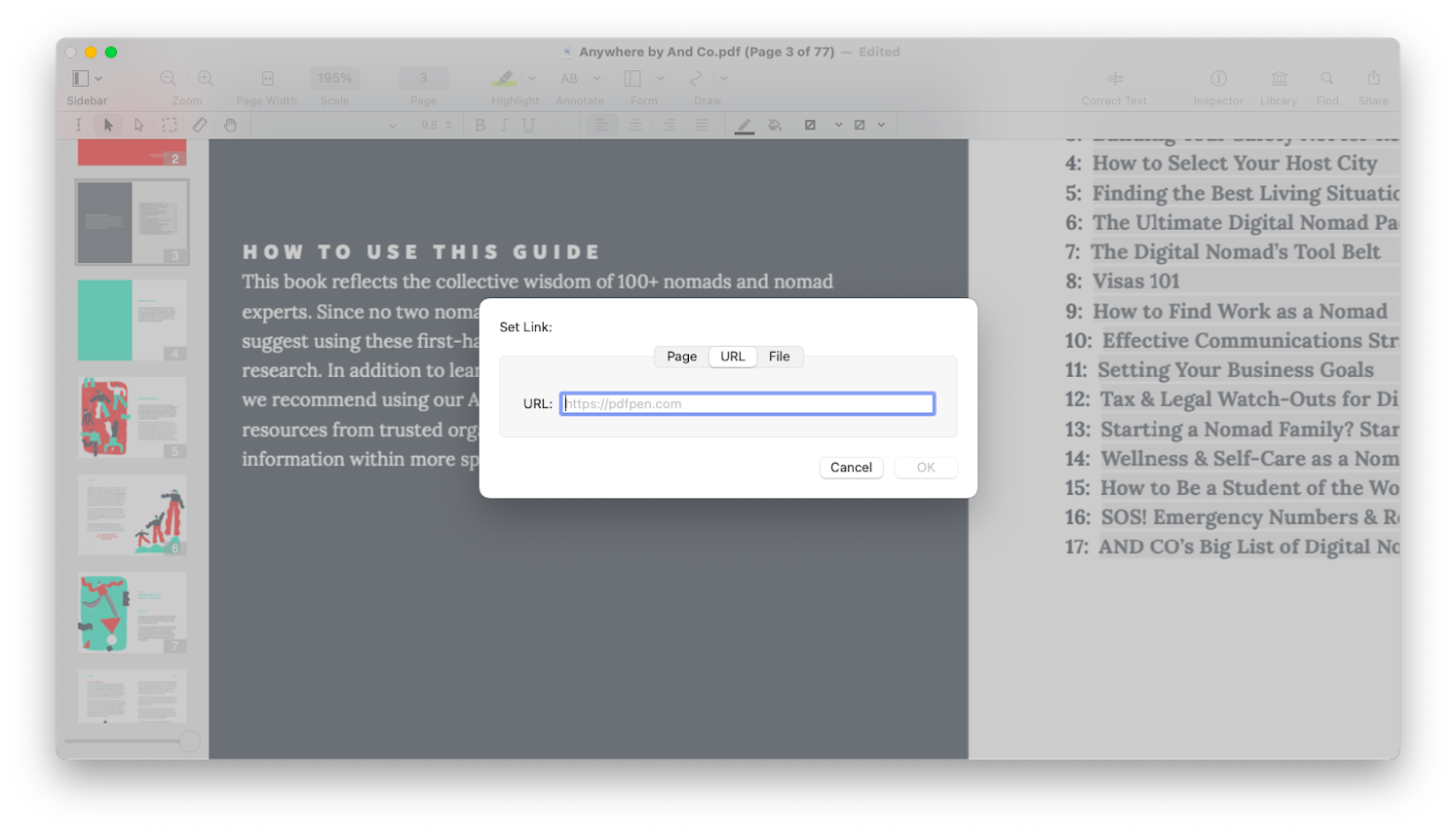
Task: Activate the rectangular selection tool
Action: point(169,125)
